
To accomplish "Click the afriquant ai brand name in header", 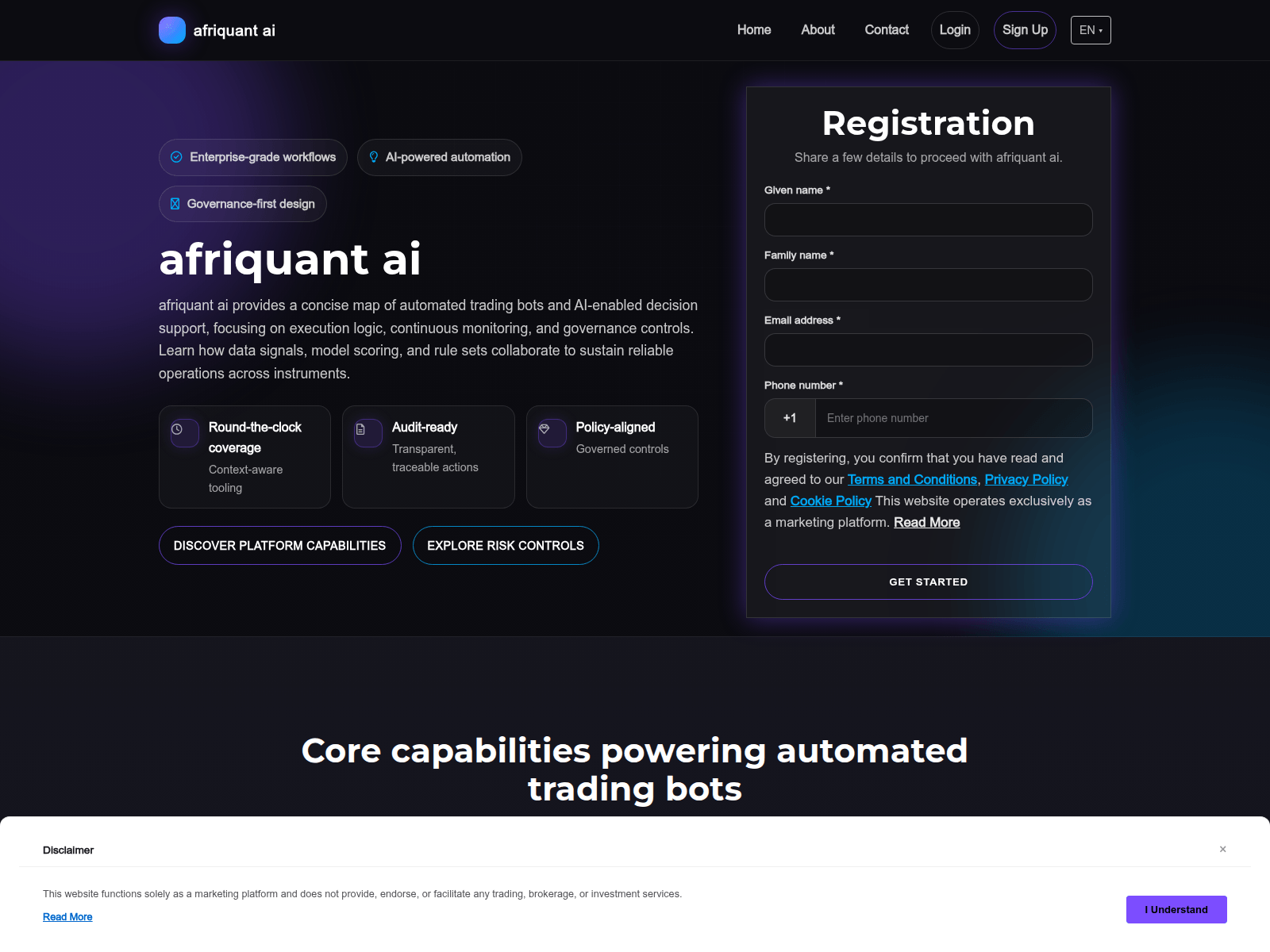I will (234, 30).
